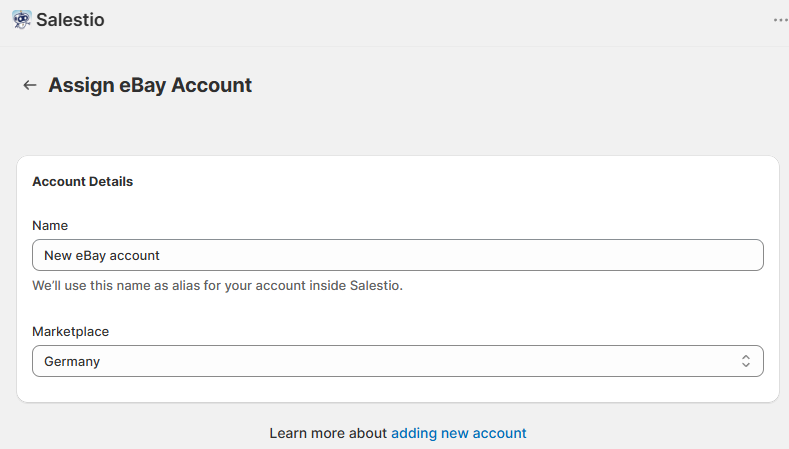Screen dimensions: 789x449
Task: Click the top Salestio header bar
Action: [400, 20]
